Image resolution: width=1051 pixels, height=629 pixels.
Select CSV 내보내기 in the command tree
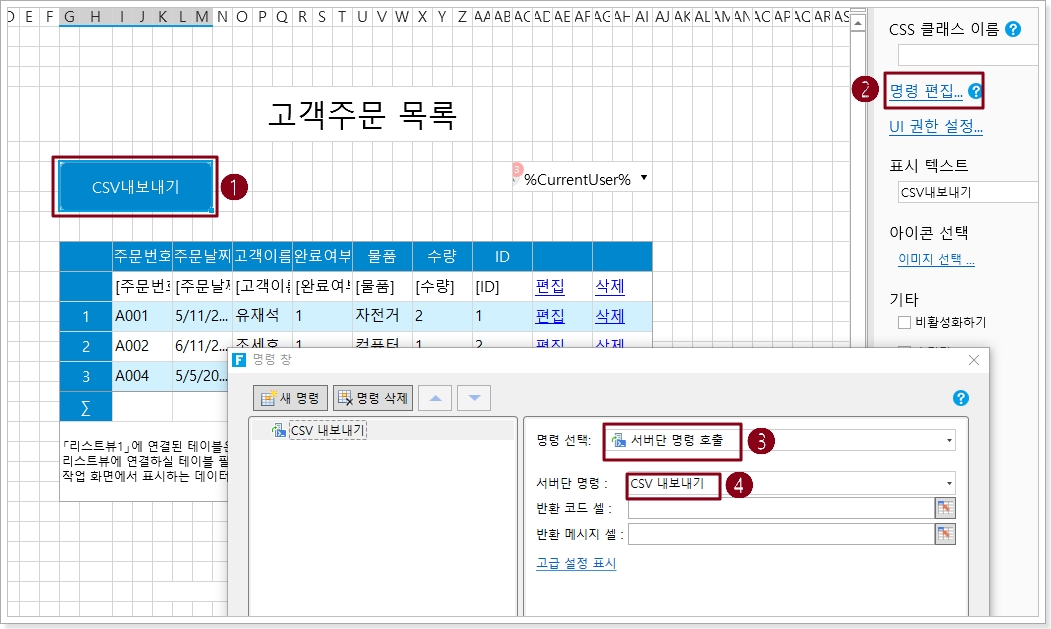pos(327,430)
